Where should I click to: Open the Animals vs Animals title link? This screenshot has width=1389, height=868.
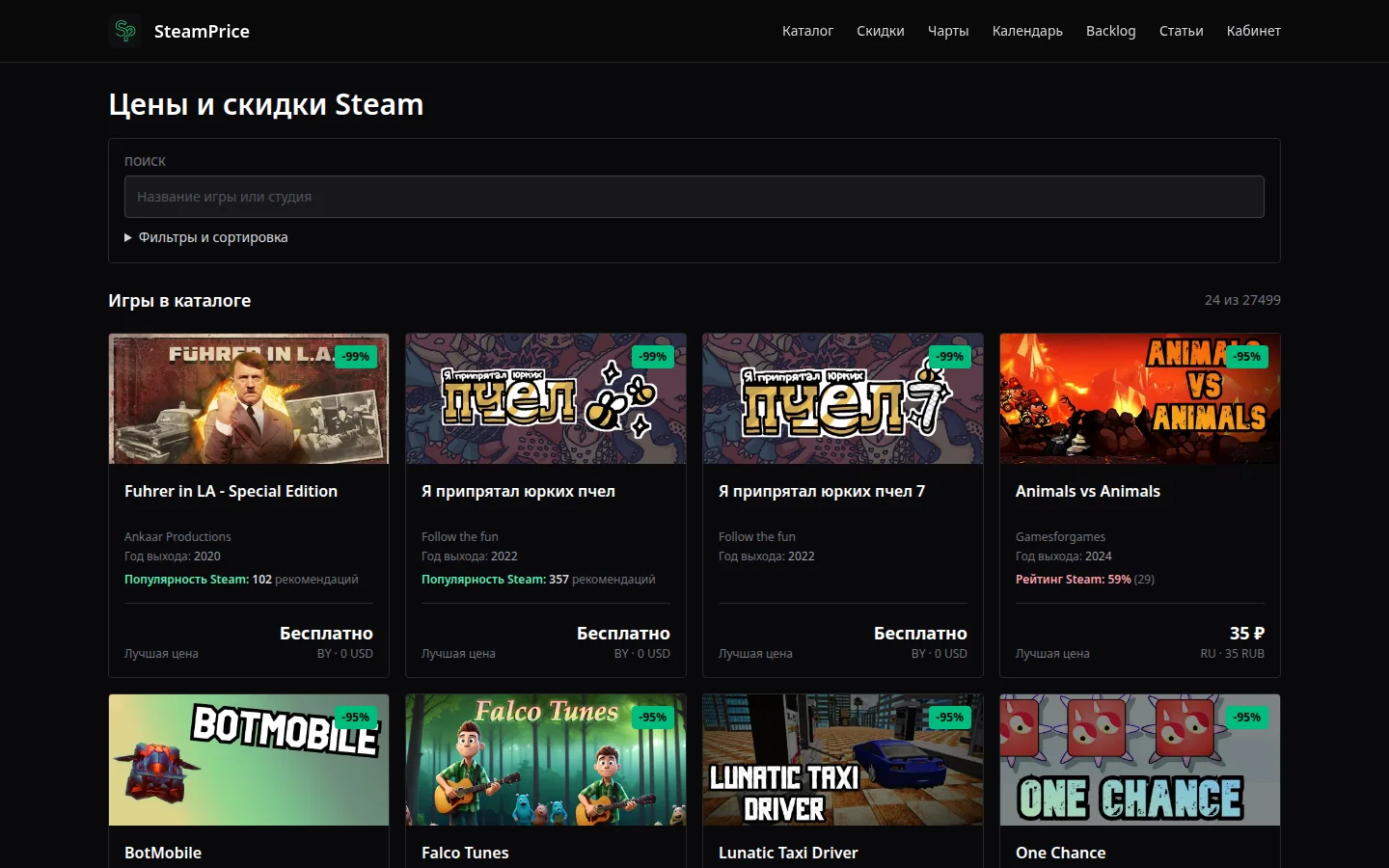point(1088,491)
